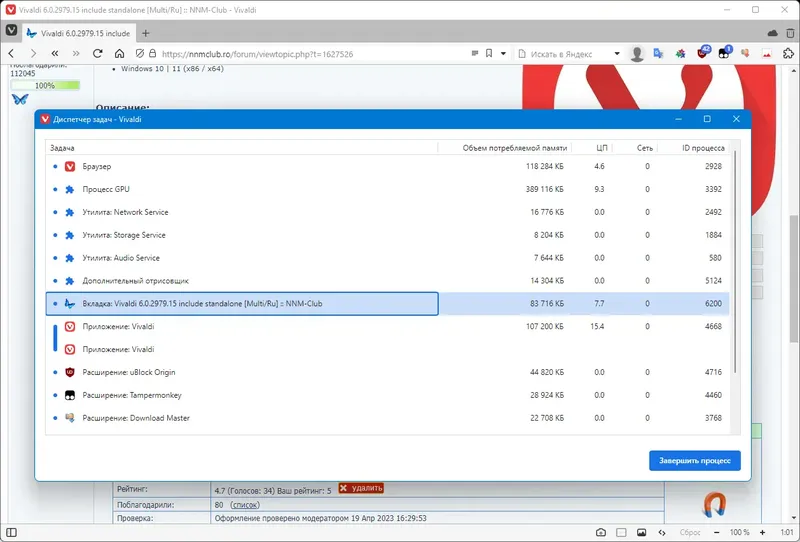Image resolution: width=800 pixels, height=542 pixels.
Task: Expand the address bar dropdown arrow
Action: [503, 54]
